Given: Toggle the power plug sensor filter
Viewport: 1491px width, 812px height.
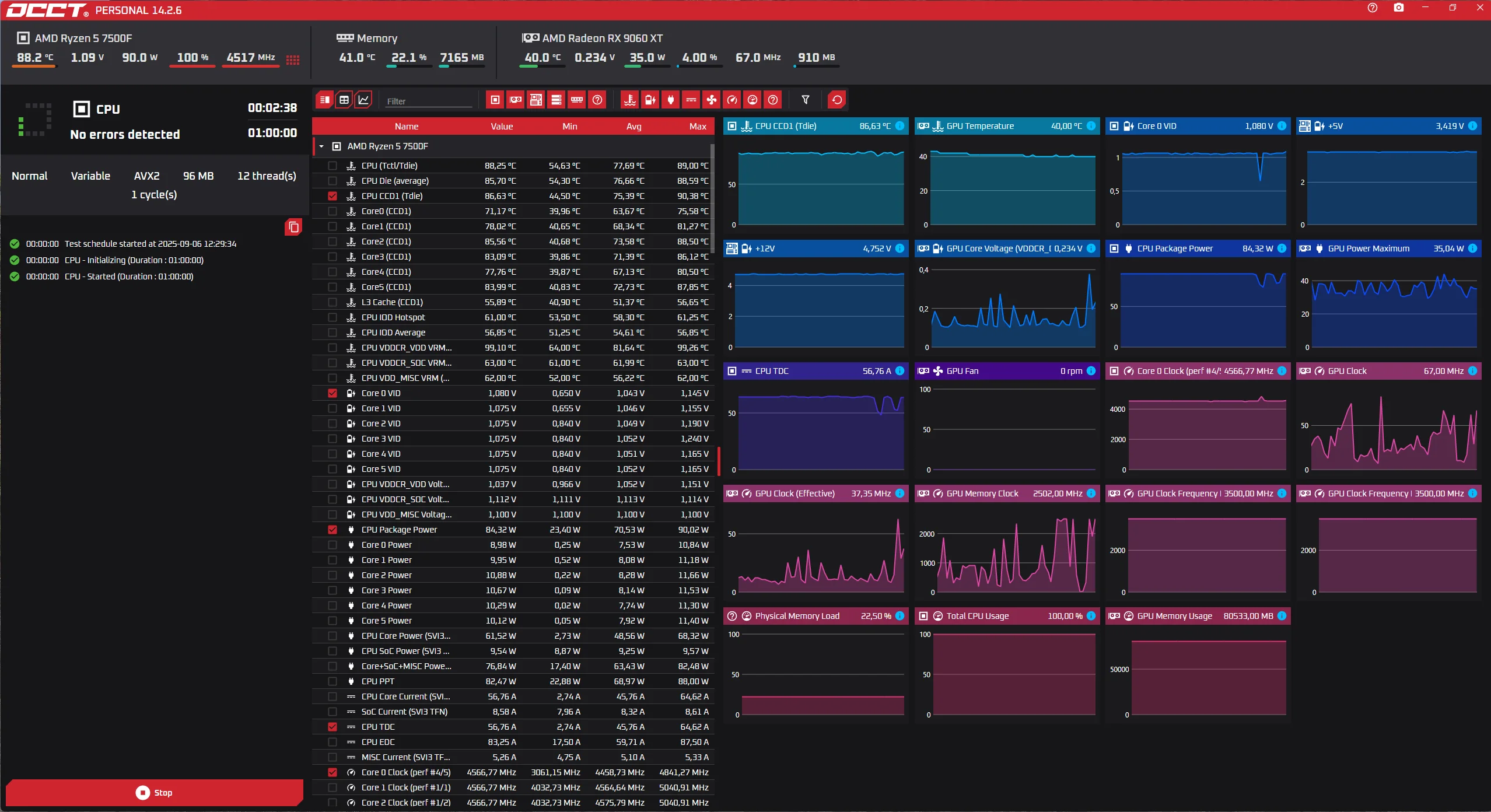Looking at the screenshot, I should [x=671, y=100].
